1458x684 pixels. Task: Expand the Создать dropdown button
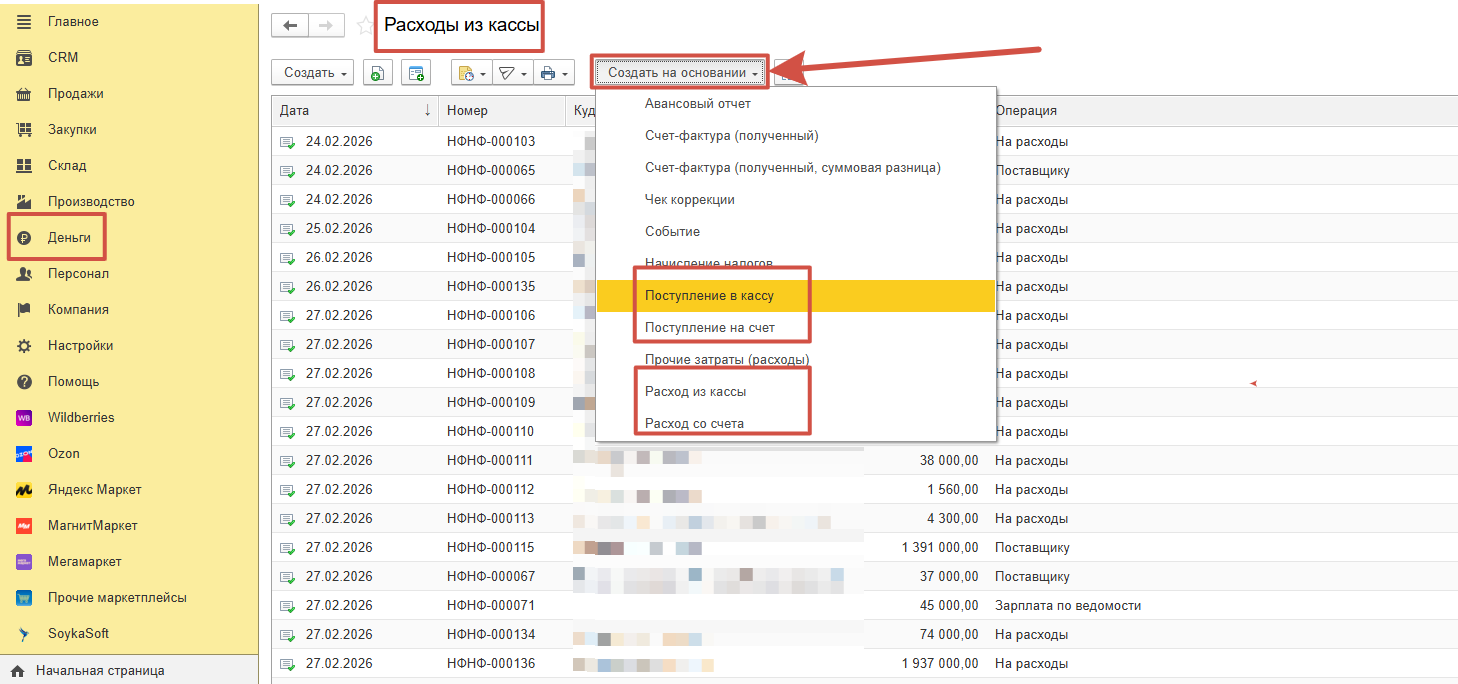point(312,73)
